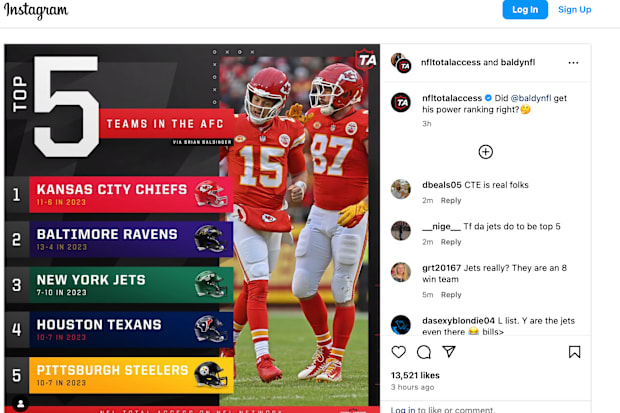Reply to __nige__'s comment
The image size is (620, 413).
pyautogui.click(x=451, y=242)
